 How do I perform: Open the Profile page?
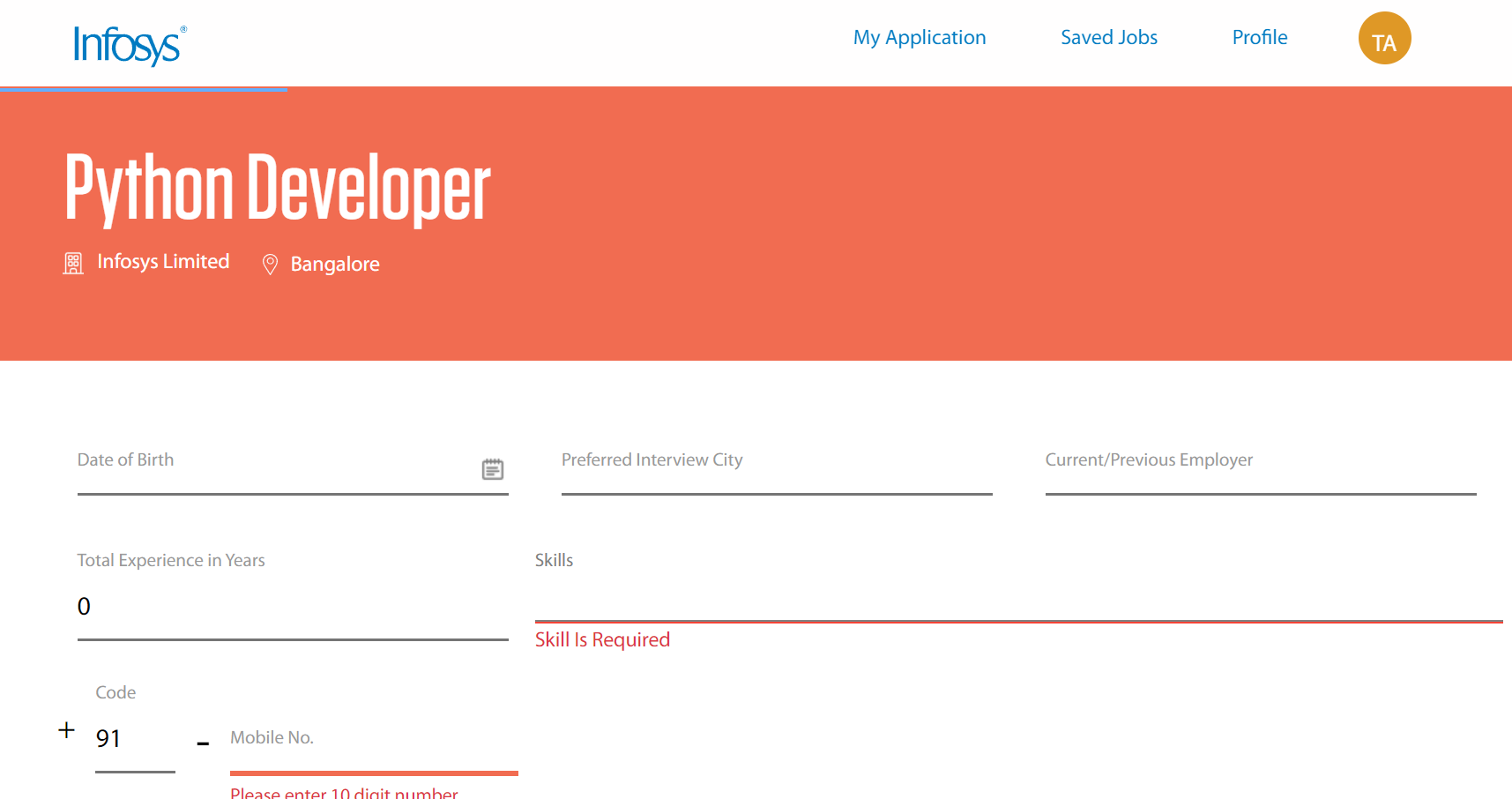click(1259, 37)
